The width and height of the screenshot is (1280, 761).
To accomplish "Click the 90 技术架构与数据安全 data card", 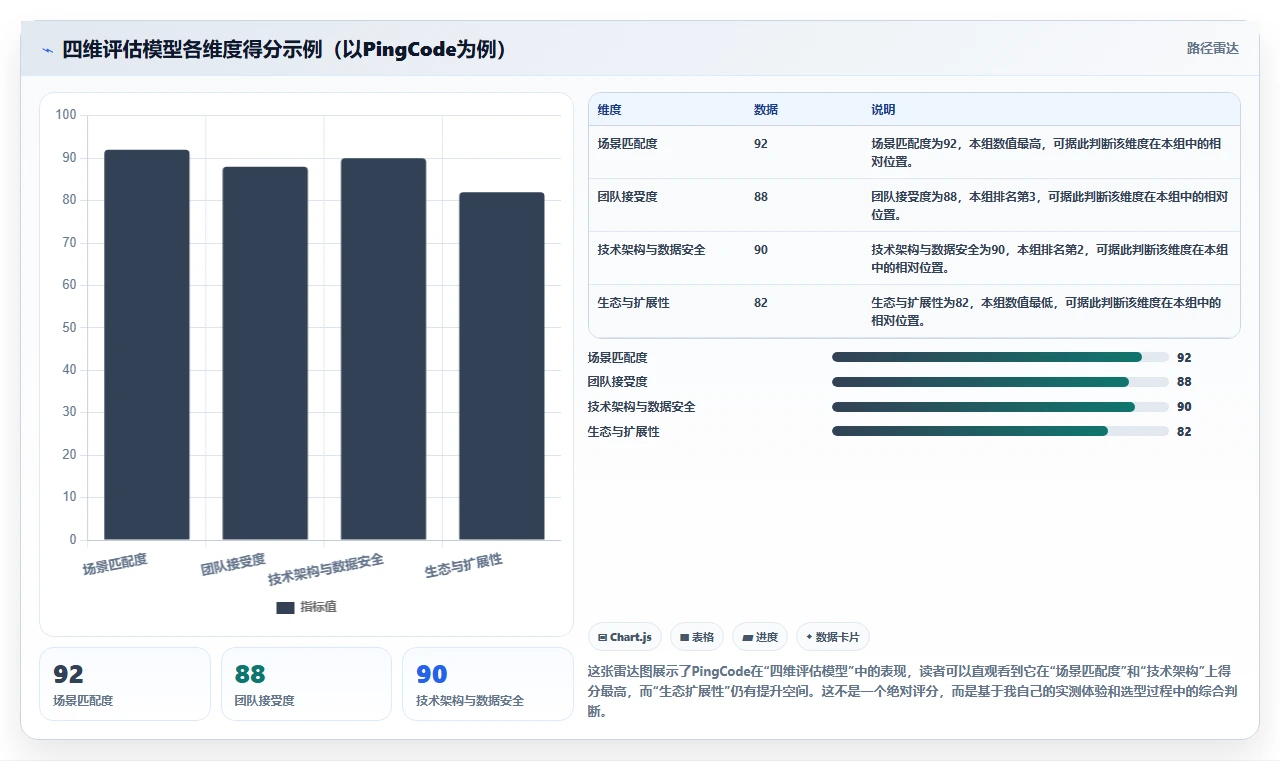I will (x=487, y=684).
